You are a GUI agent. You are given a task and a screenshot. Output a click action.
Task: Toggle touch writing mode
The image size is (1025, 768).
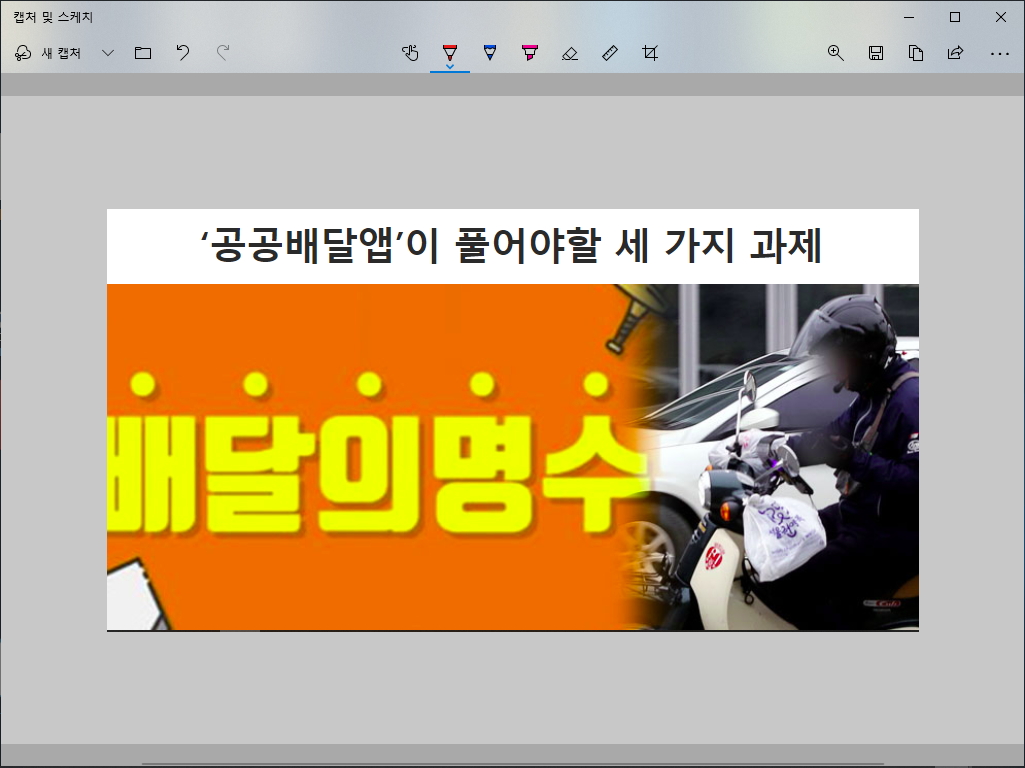click(x=410, y=53)
